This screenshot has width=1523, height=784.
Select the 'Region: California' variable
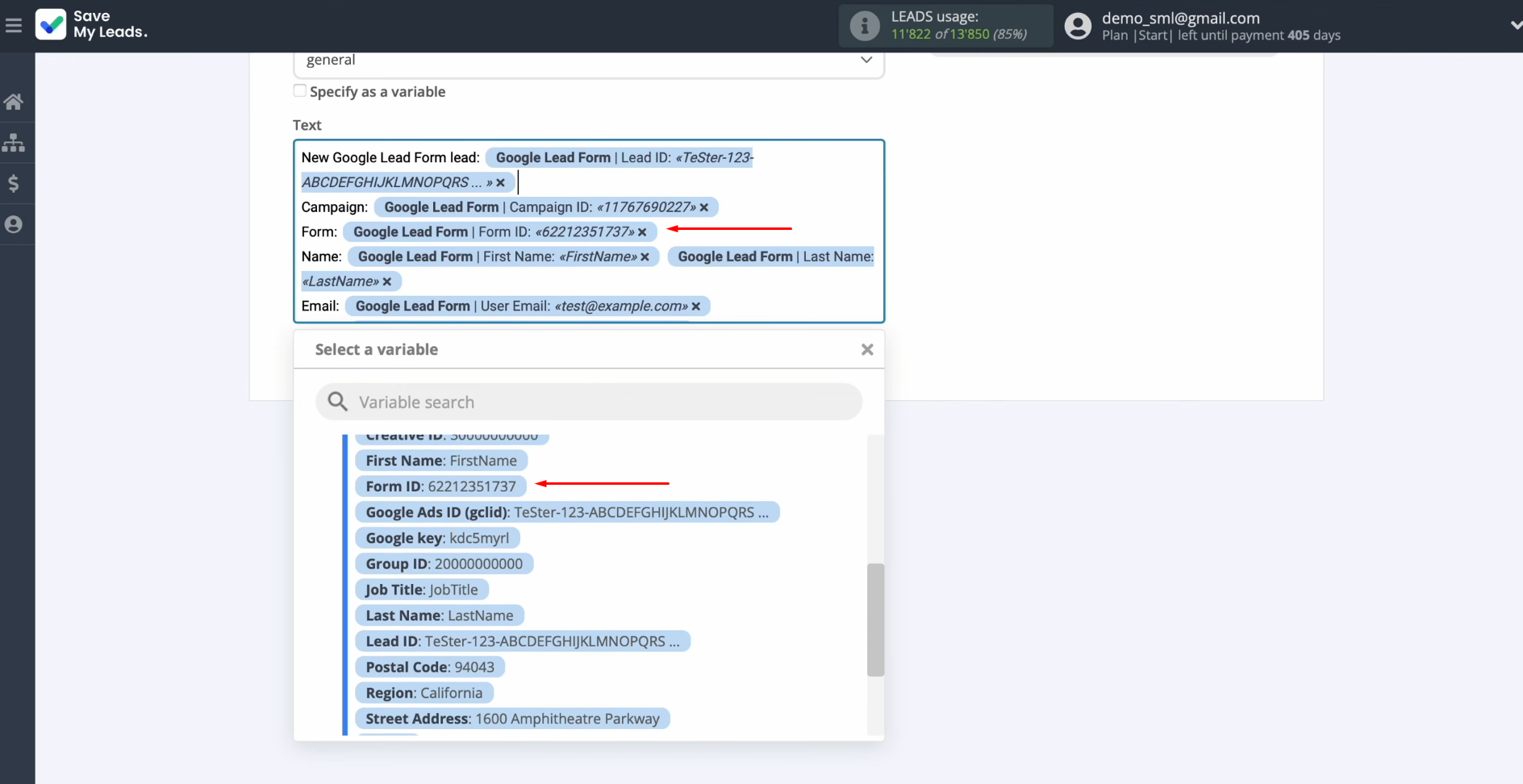pos(424,693)
